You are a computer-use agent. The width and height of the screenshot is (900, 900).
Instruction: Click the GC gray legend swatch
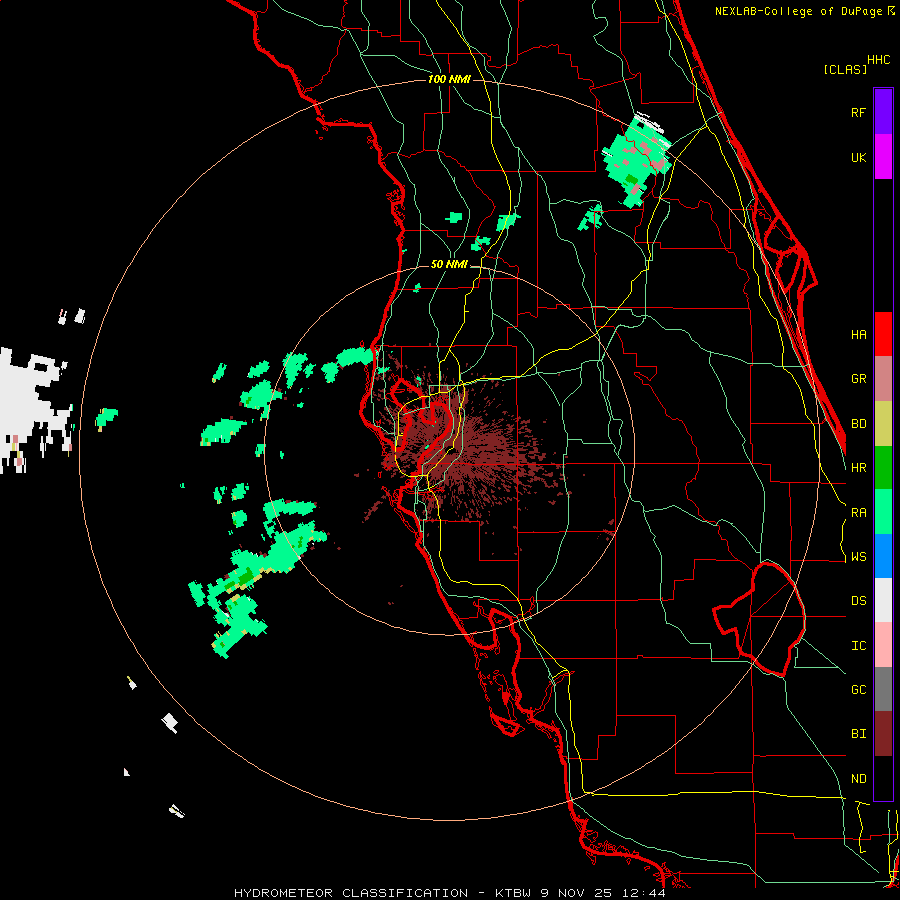(x=883, y=689)
